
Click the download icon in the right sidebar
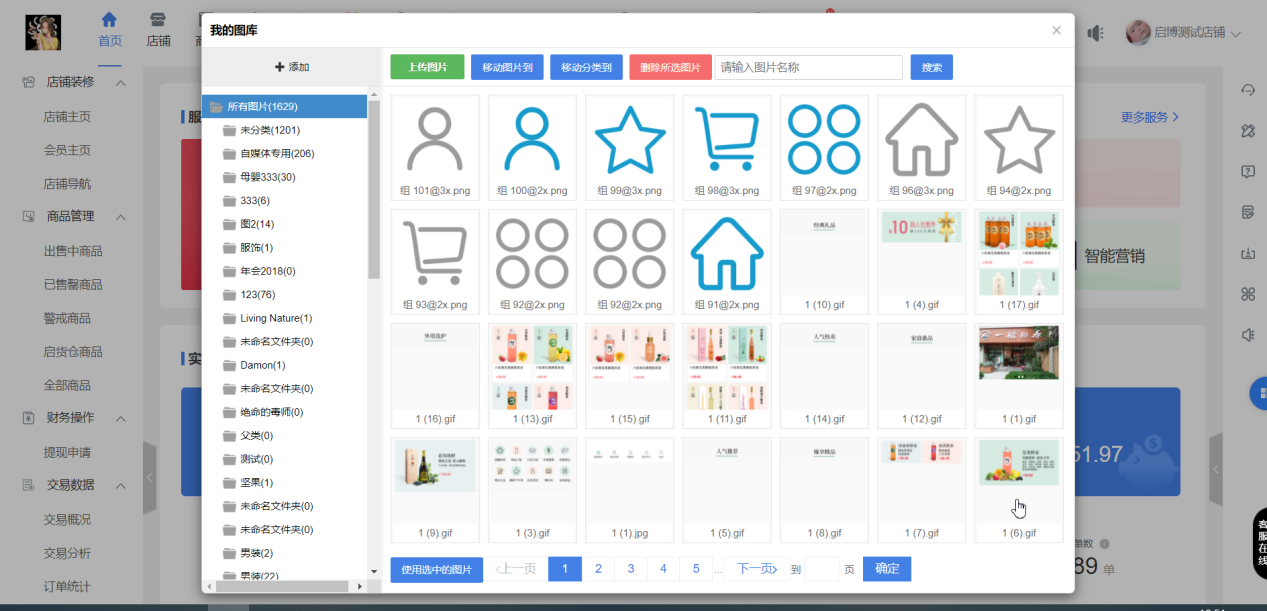point(1247,253)
